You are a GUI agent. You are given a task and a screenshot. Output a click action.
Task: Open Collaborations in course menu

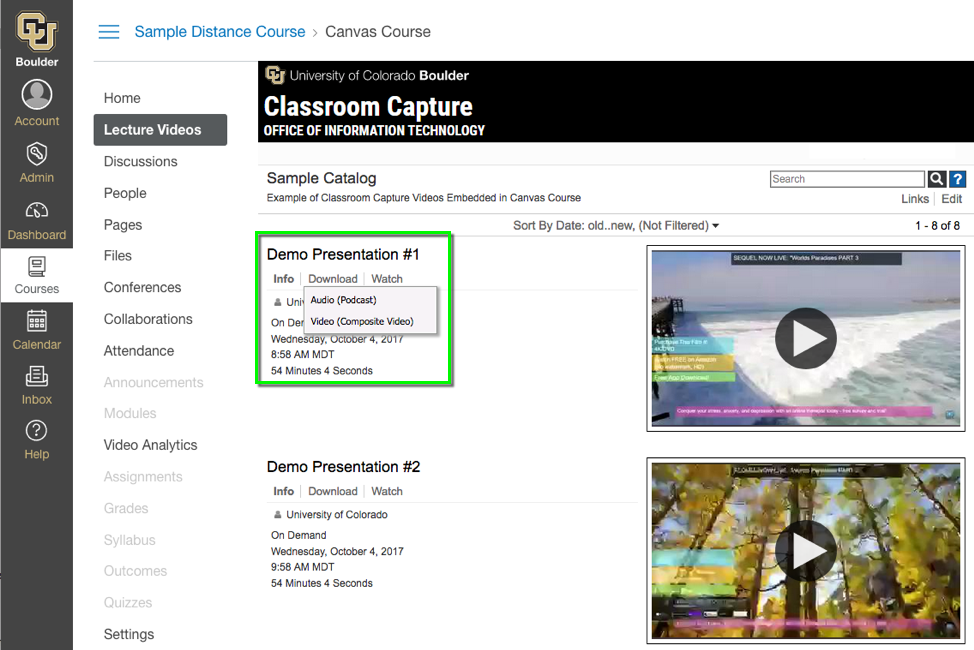coord(148,319)
